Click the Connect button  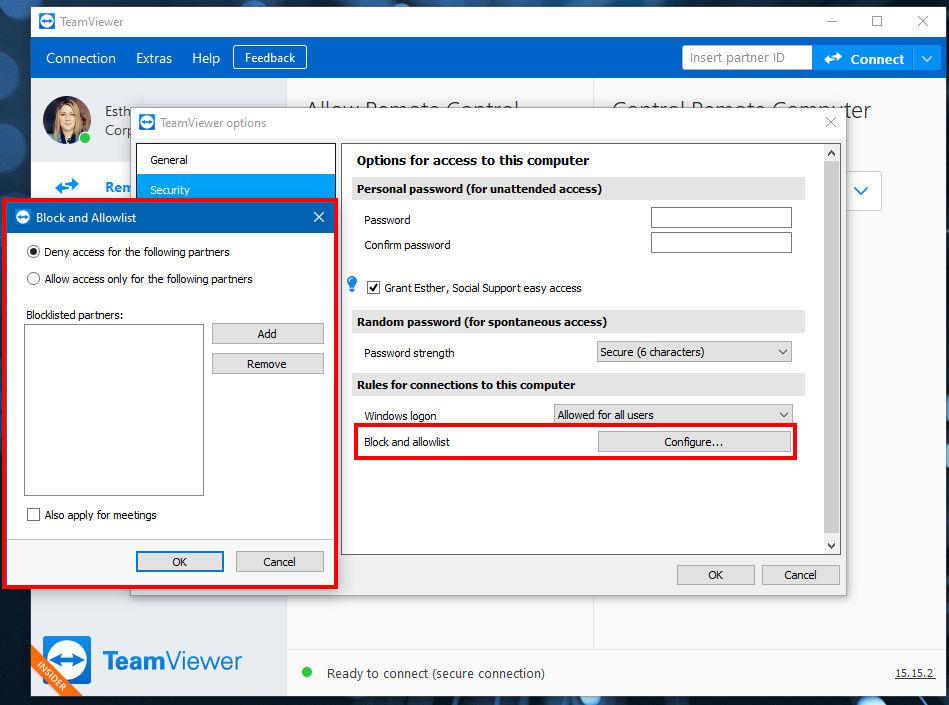[x=862, y=59]
